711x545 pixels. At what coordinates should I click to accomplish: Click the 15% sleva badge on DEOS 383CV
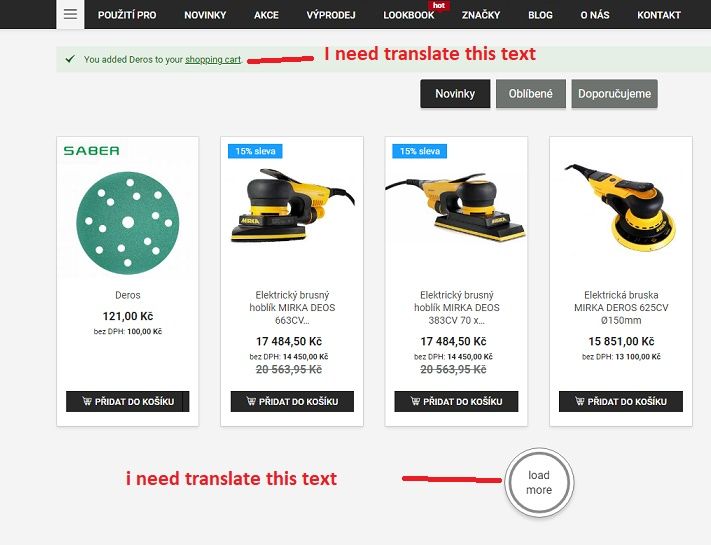419,151
